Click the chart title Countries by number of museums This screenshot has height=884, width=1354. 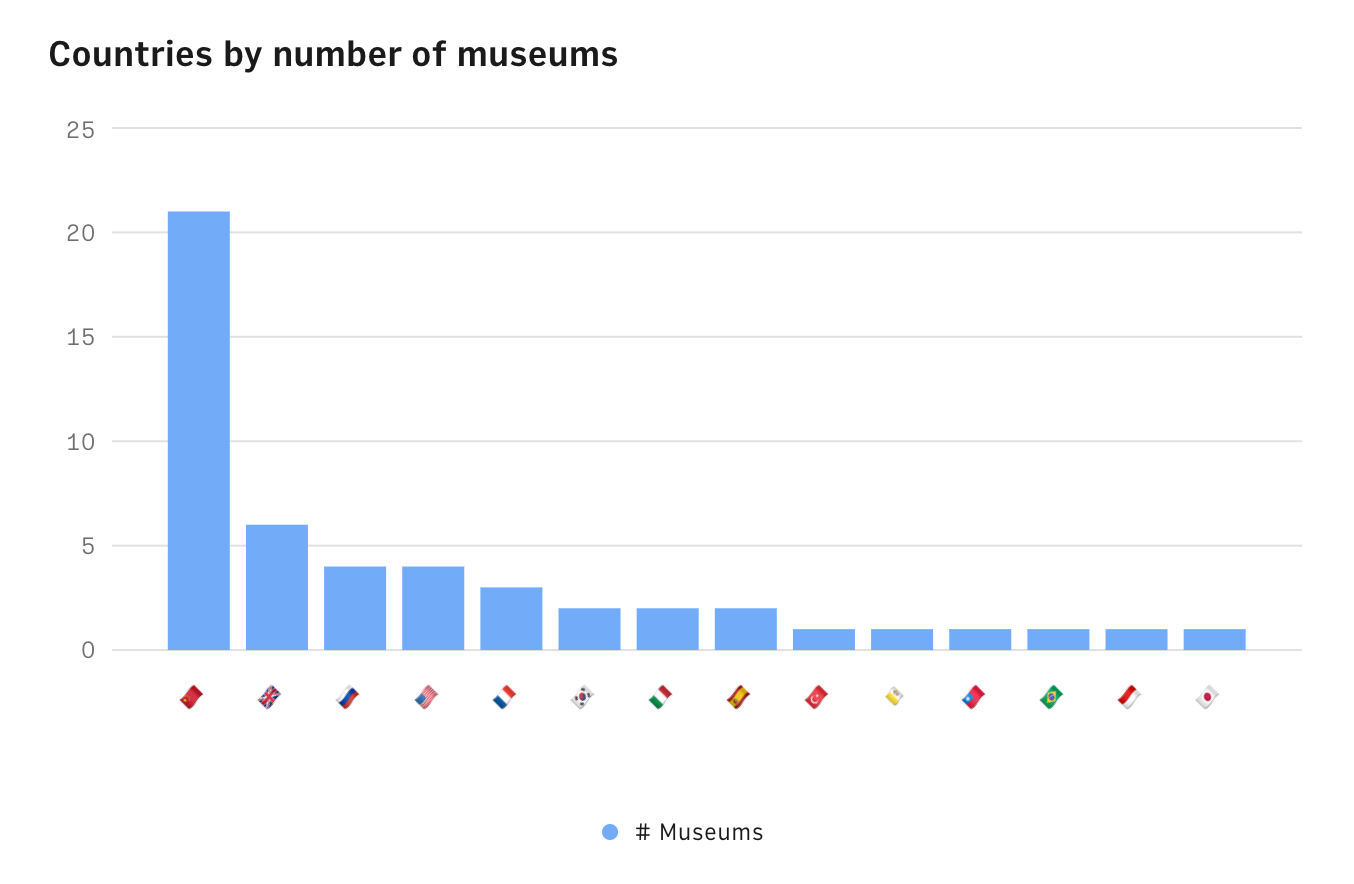point(333,54)
